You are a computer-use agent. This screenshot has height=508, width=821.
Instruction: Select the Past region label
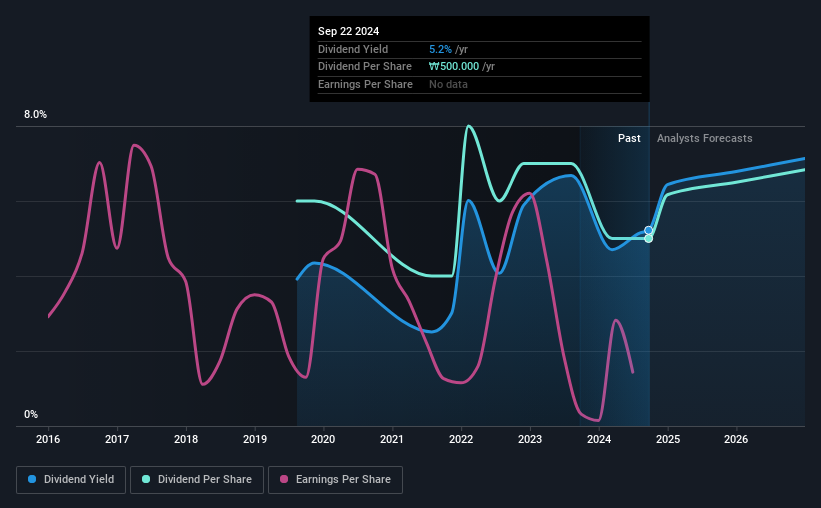(x=629, y=138)
